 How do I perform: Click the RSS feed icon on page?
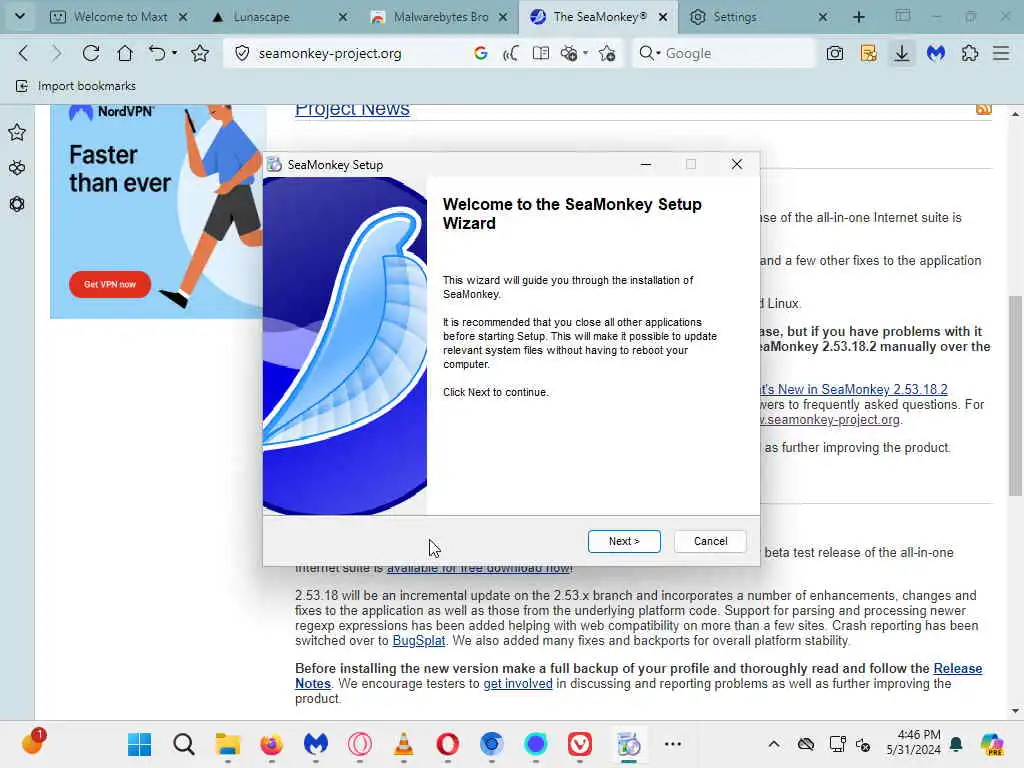(984, 110)
